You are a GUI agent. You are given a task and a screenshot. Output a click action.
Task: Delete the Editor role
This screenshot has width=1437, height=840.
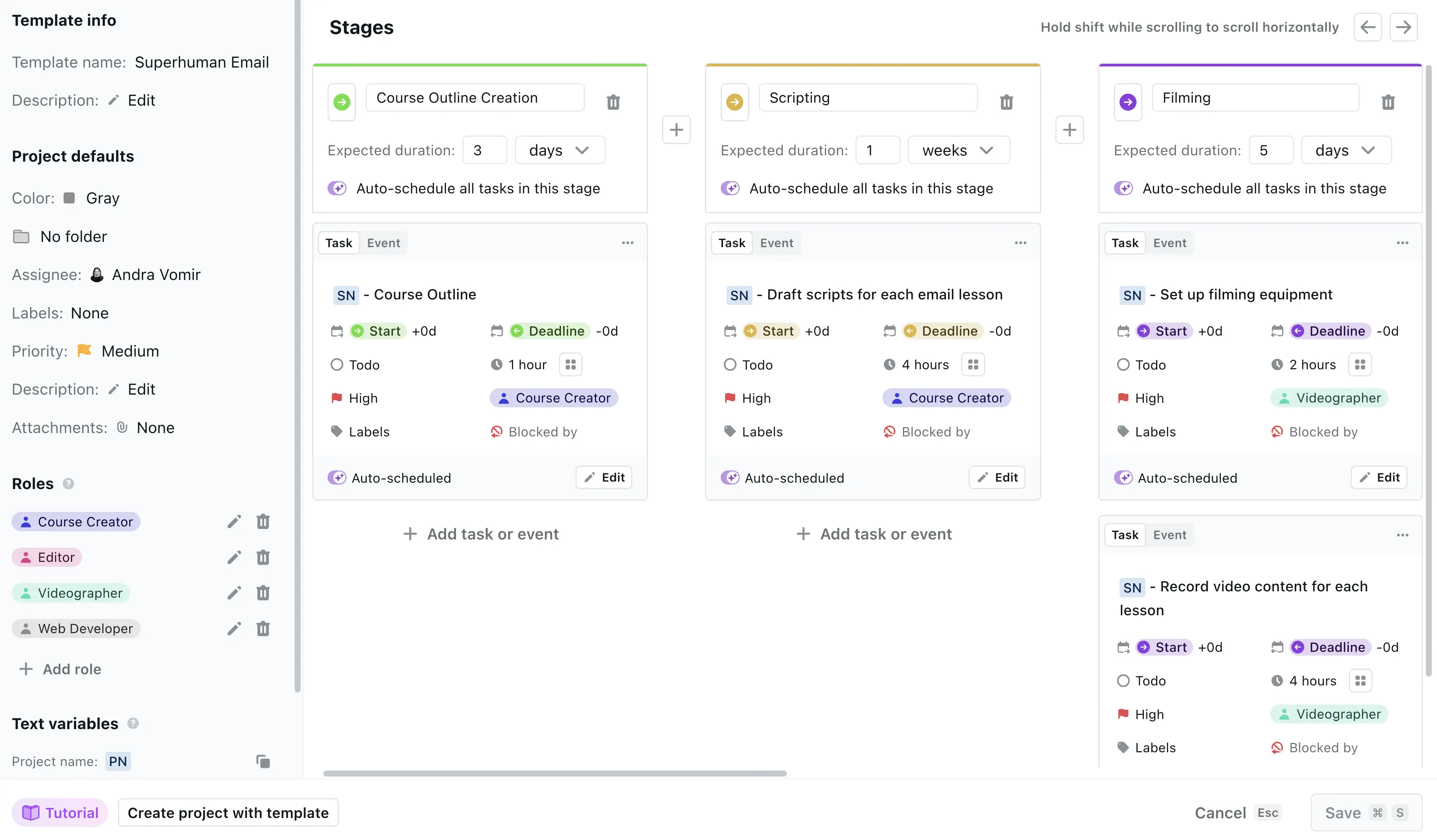(263, 557)
